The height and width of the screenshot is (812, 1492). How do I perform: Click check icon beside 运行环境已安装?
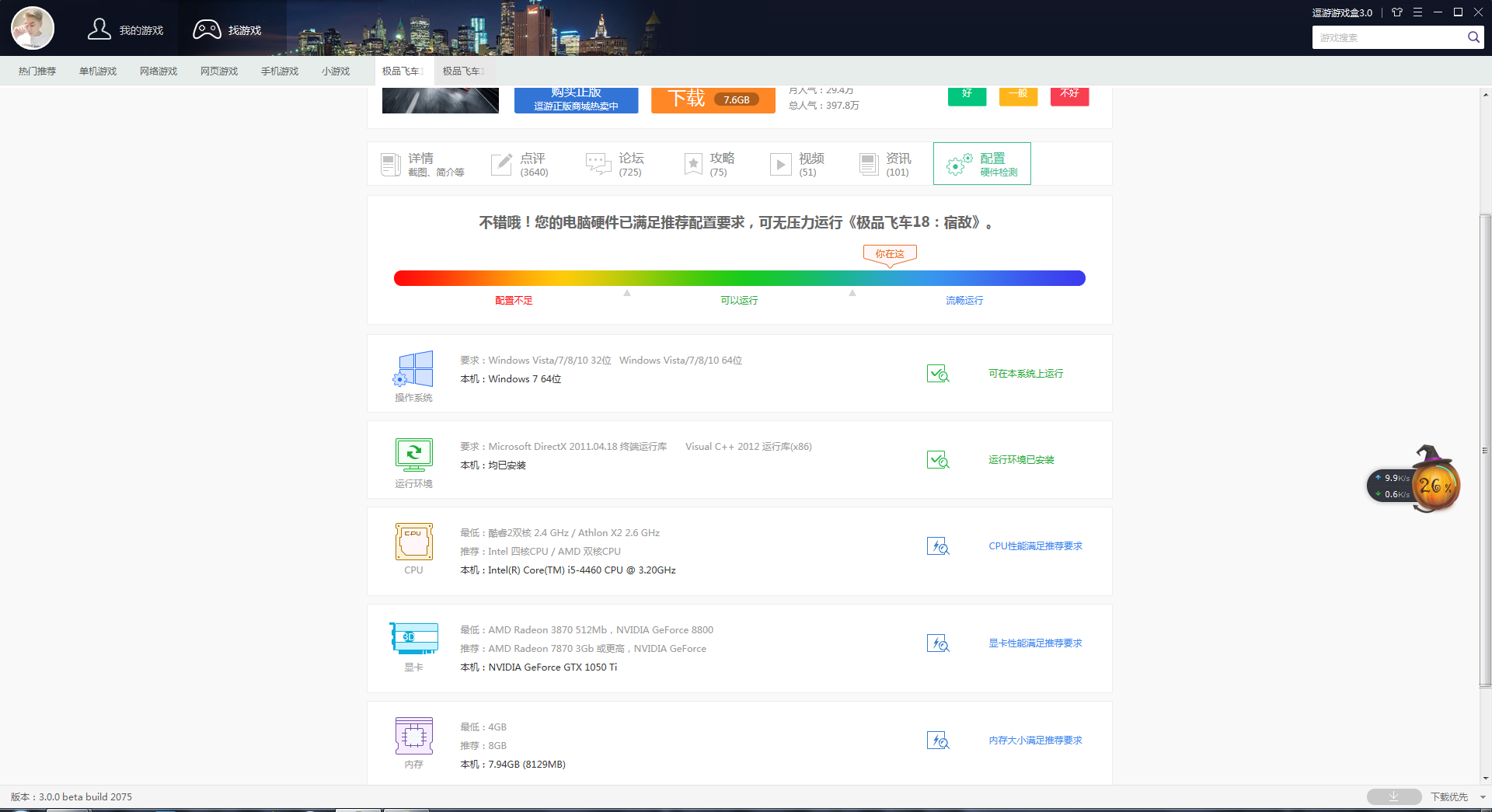[938, 460]
